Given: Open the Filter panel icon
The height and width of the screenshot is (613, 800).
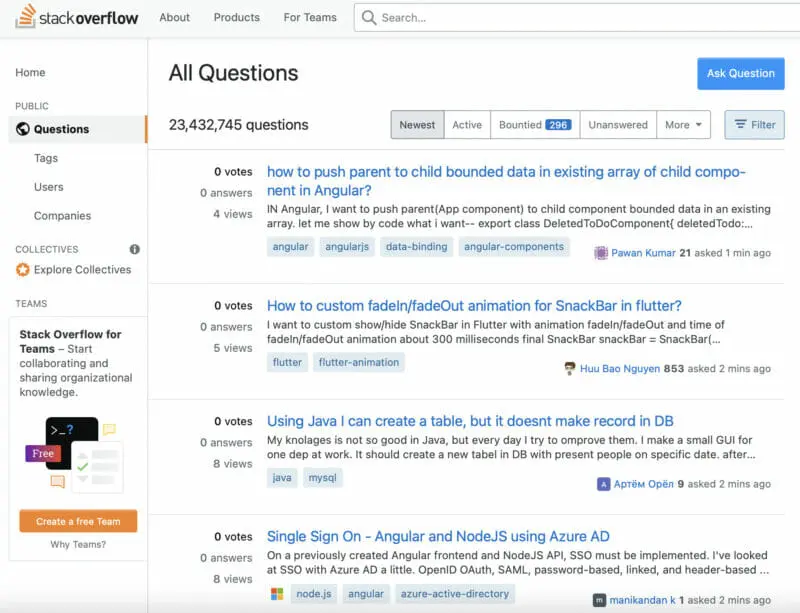Looking at the screenshot, I should 738,124.
